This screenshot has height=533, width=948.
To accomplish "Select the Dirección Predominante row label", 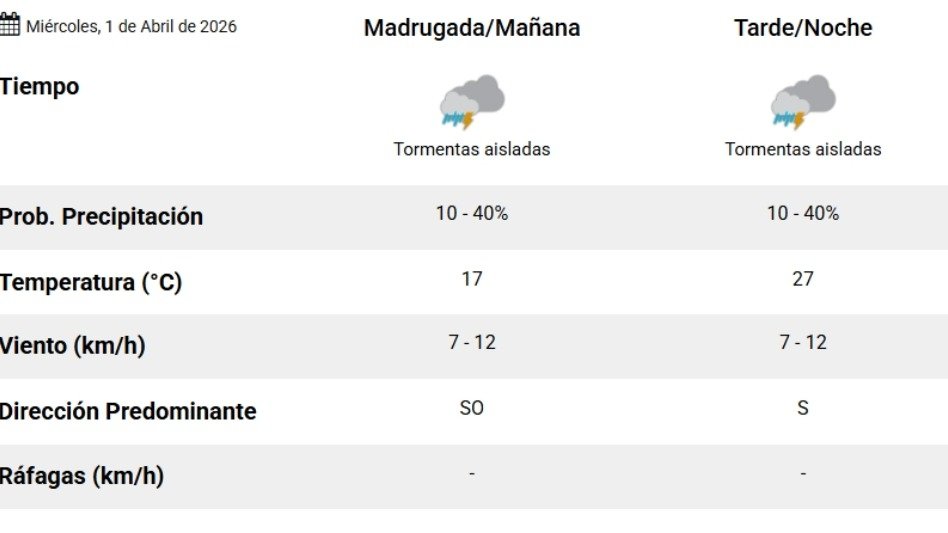I will [128, 411].
